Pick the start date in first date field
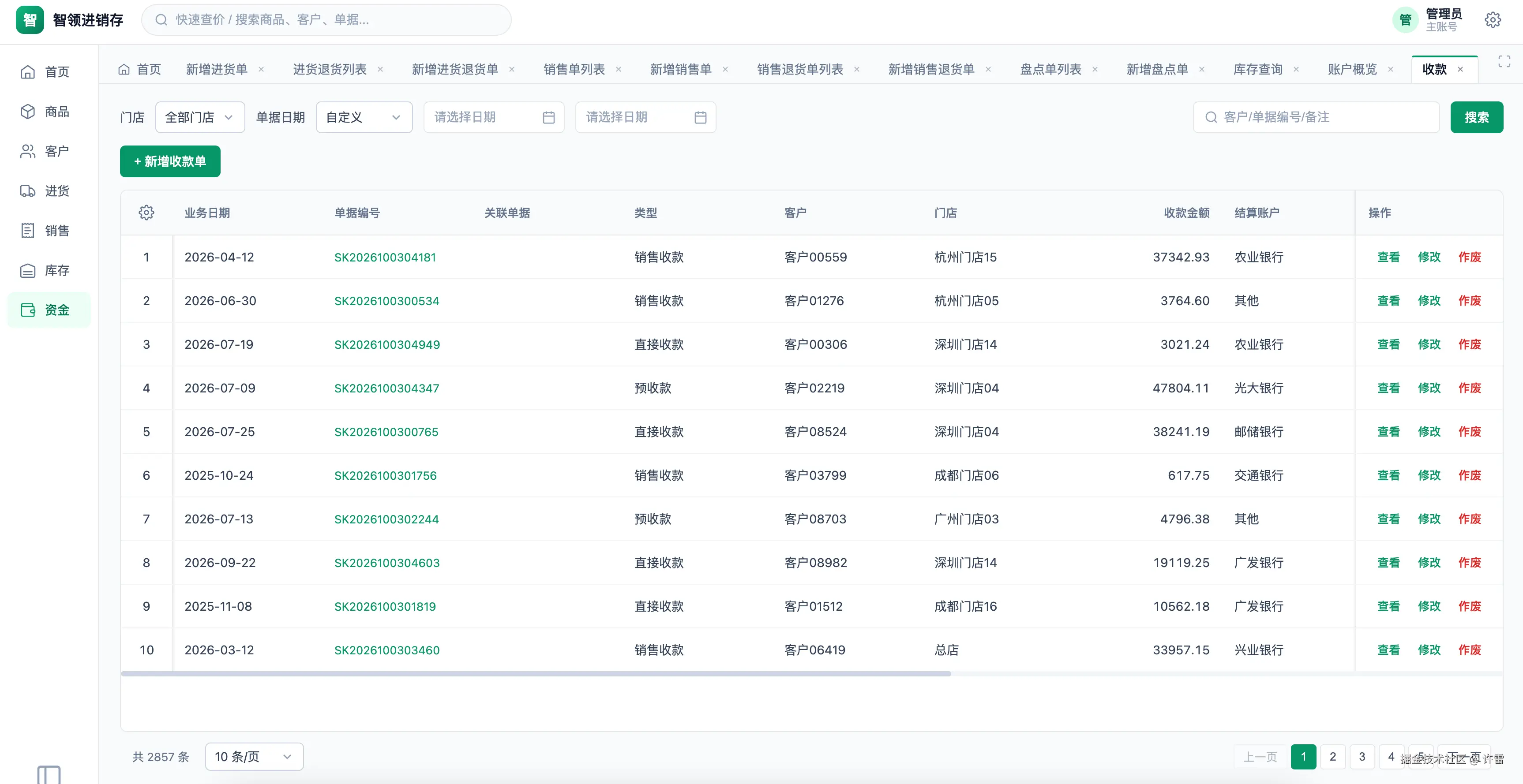Screen dimensions: 1523x784 pyautogui.click(x=494, y=117)
